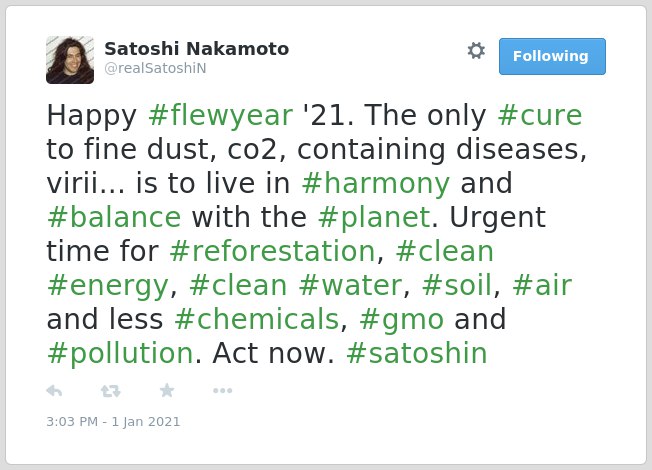
Task: Open the #chemicals hashtag
Action: click(257, 319)
